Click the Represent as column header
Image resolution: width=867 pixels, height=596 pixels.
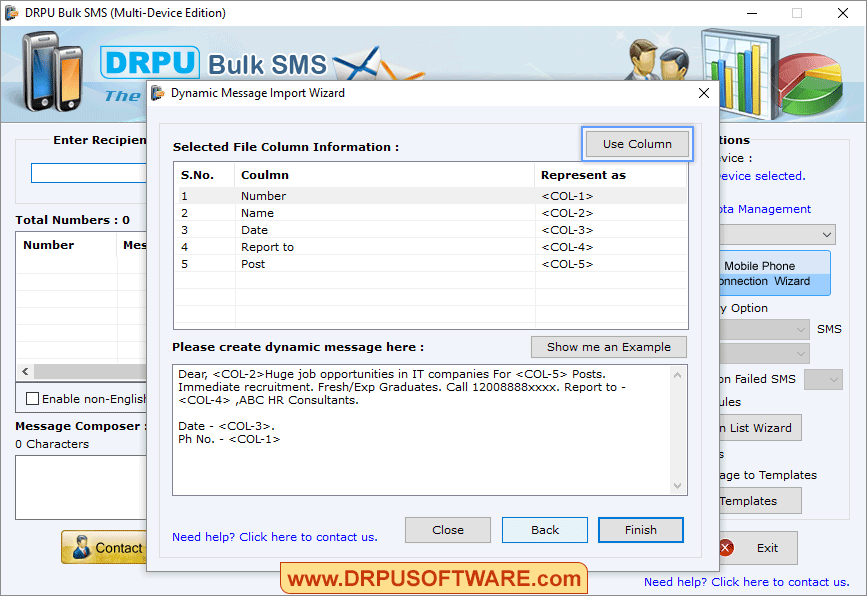click(610, 175)
